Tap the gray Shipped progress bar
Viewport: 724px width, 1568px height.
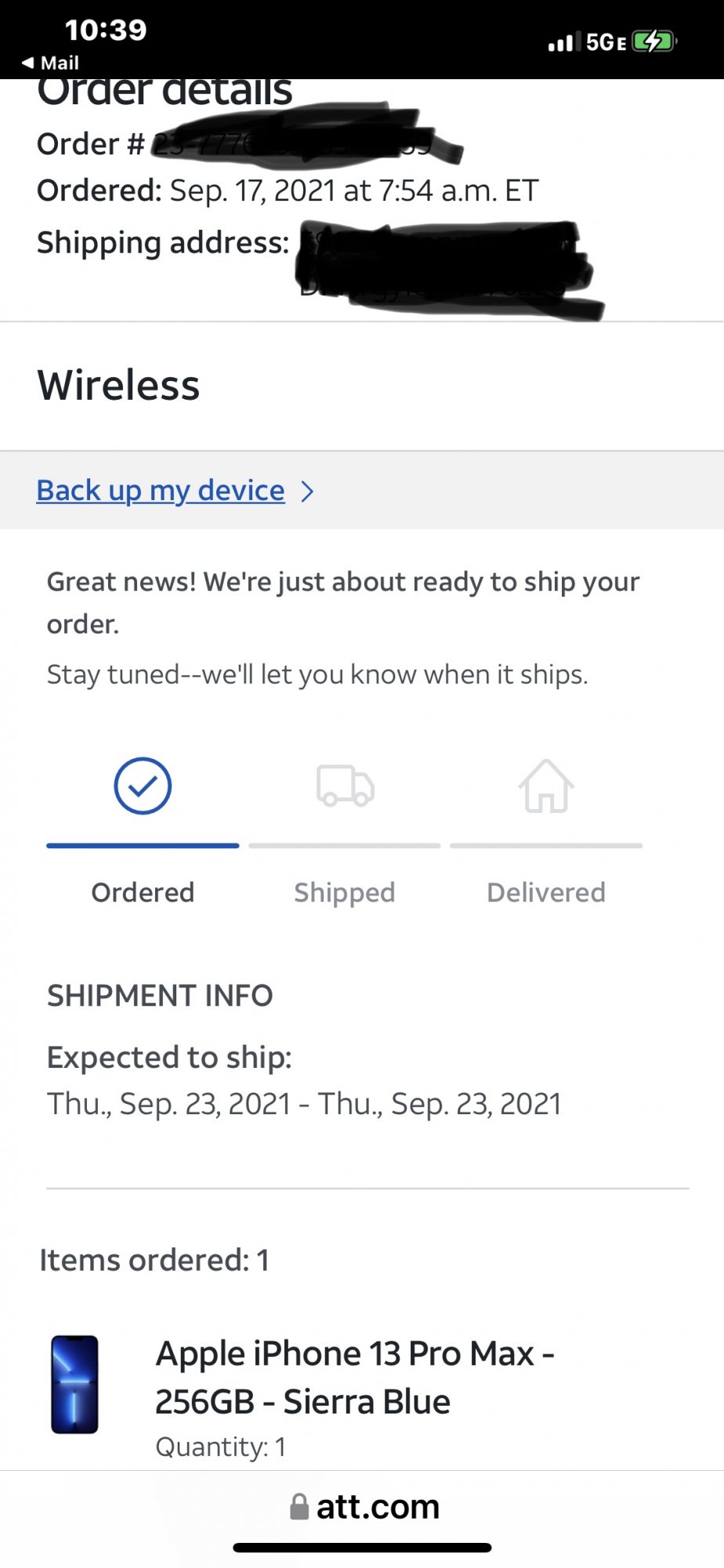(345, 846)
